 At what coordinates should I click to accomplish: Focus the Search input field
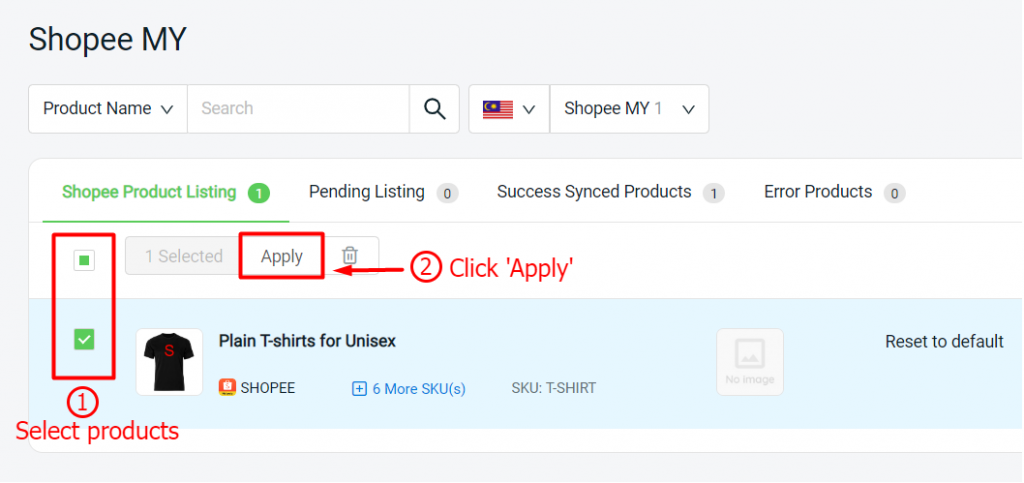[298, 108]
